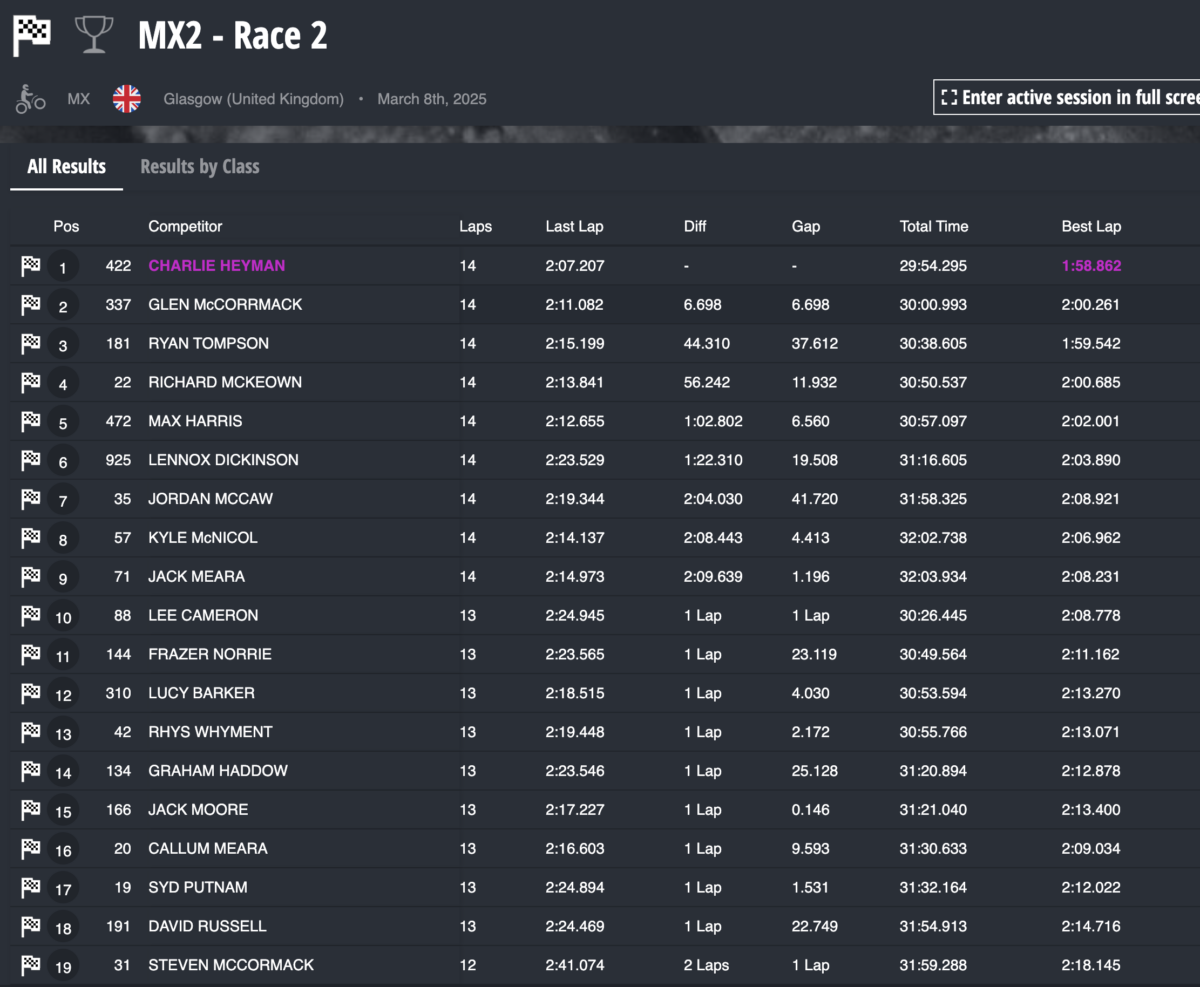The image size is (1200, 987).
Task: Click the Competitor column header
Action: (185, 227)
